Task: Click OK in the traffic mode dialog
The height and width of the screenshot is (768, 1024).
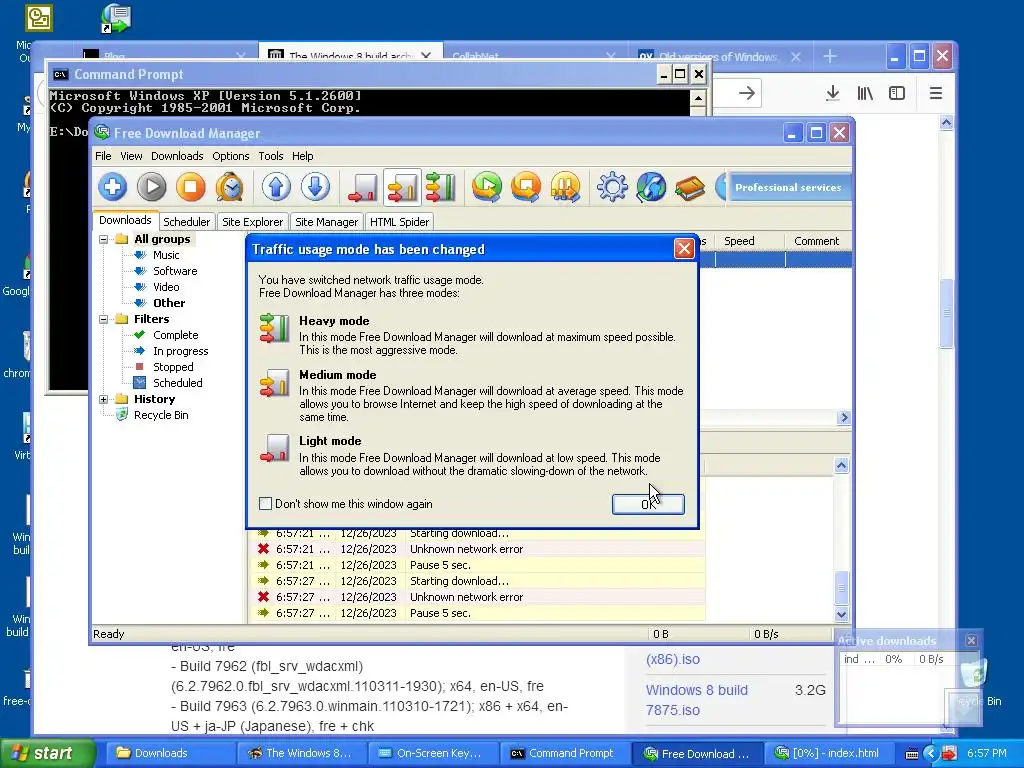Action: click(648, 504)
